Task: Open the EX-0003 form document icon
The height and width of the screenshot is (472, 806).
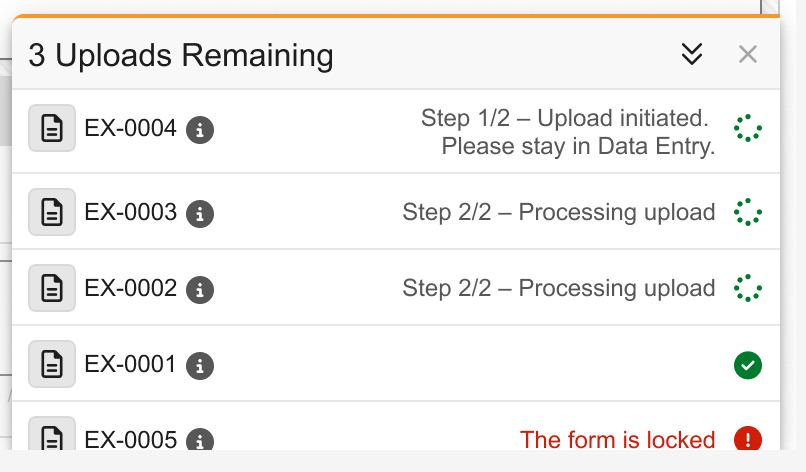Action: coord(53,212)
